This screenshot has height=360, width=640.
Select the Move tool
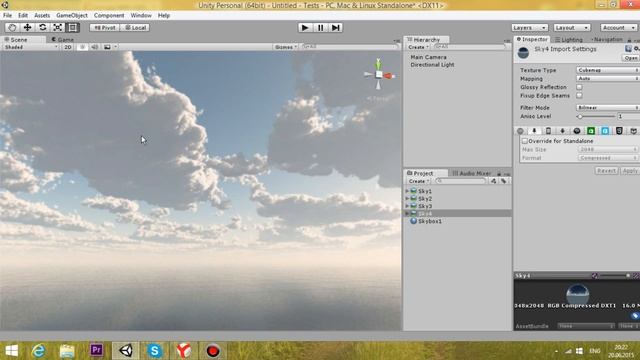point(27,28)
